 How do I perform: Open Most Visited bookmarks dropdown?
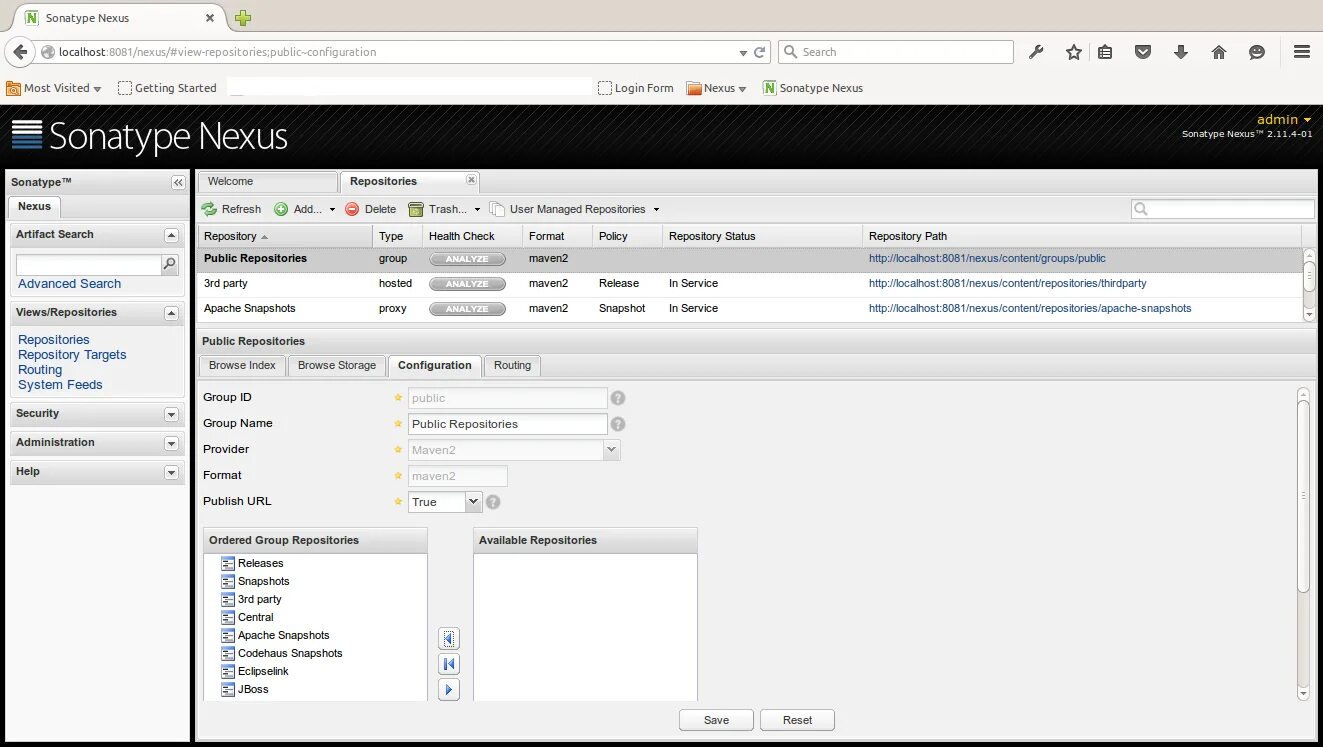click(x=54, y=88)
